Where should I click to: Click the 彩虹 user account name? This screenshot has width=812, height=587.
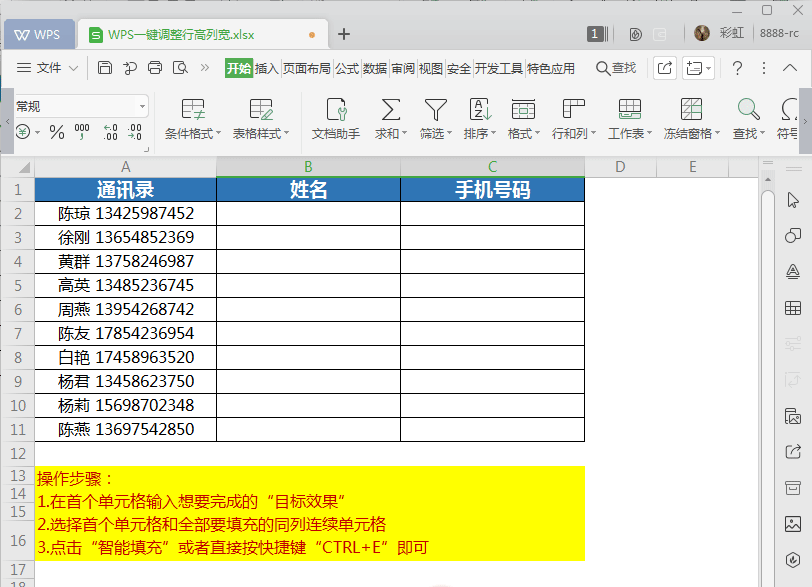(731, 33)
